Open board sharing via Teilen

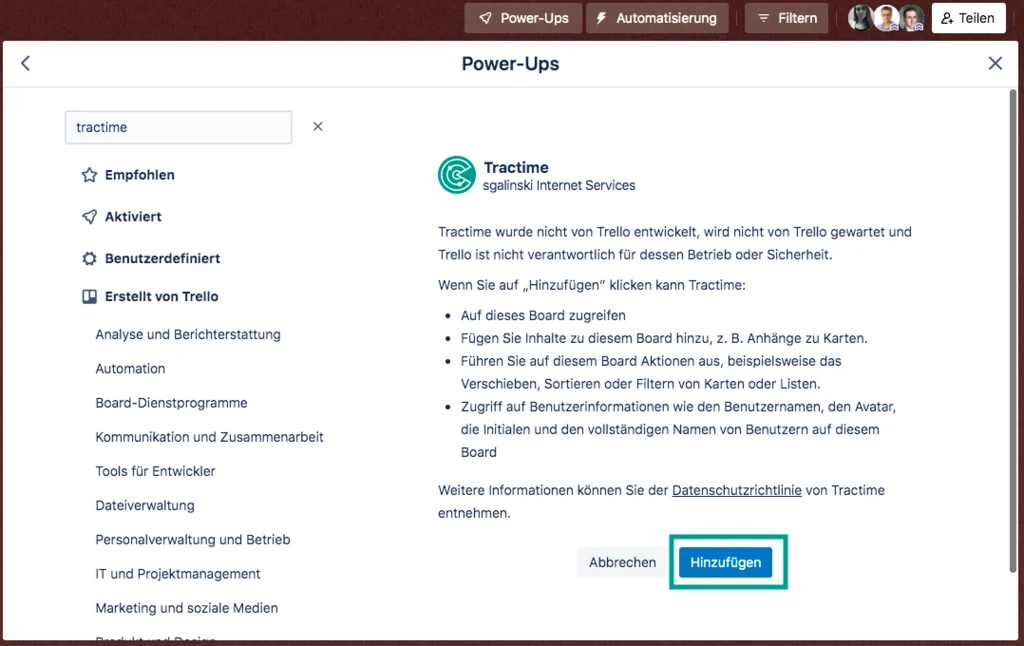[968, 17]
